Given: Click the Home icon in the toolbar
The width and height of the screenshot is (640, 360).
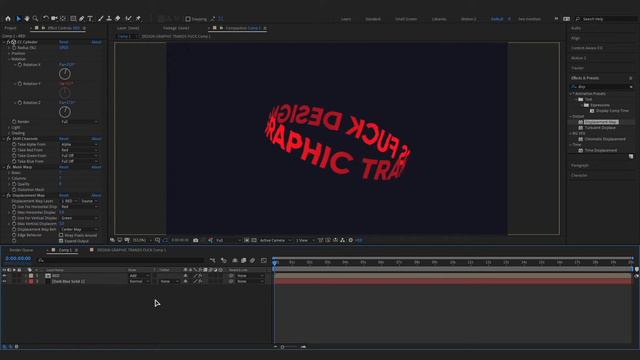Looking at the screenshot, I should 8,19.
